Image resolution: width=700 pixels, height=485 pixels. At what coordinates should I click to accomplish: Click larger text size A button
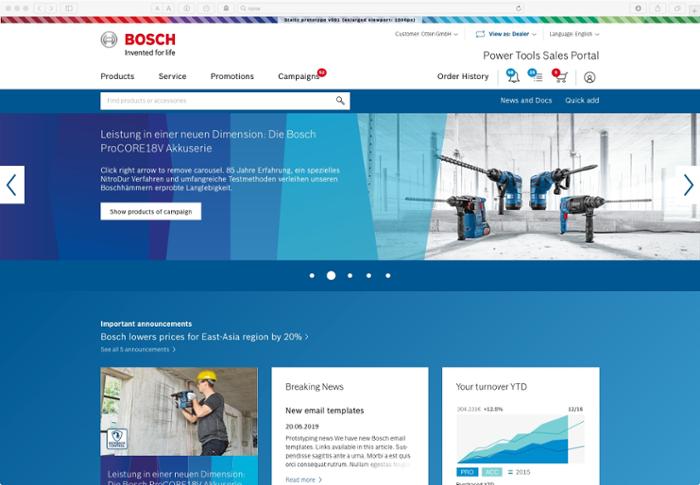point(169,8)
